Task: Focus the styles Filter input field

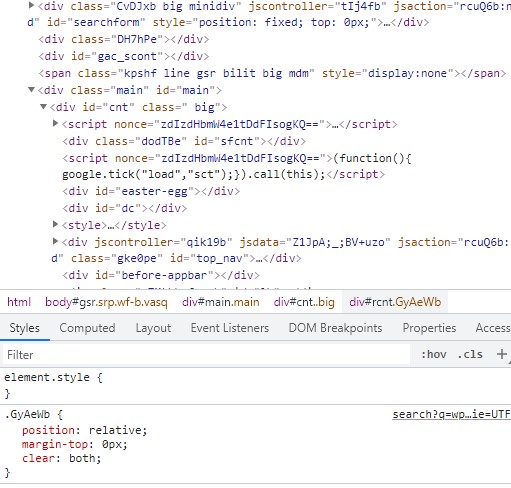Action: (x=206, y=355)
